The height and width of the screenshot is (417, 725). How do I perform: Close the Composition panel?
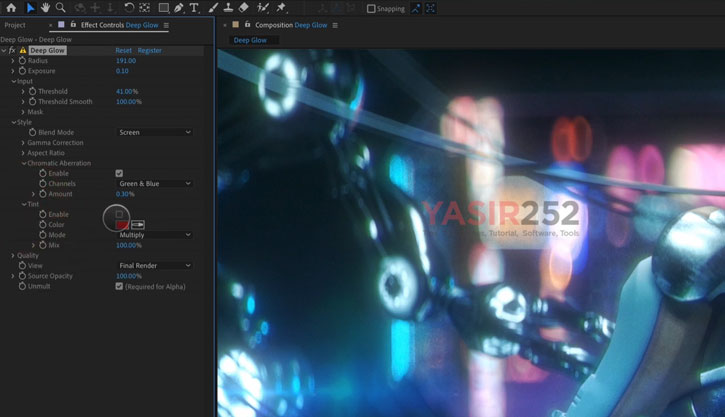pyautogui.click(x=225, y=25)
